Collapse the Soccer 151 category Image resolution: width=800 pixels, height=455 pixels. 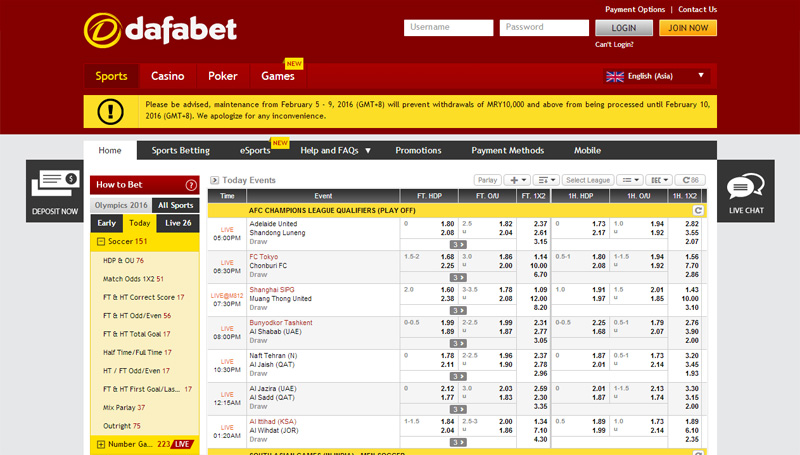click(x=101, y=241)
